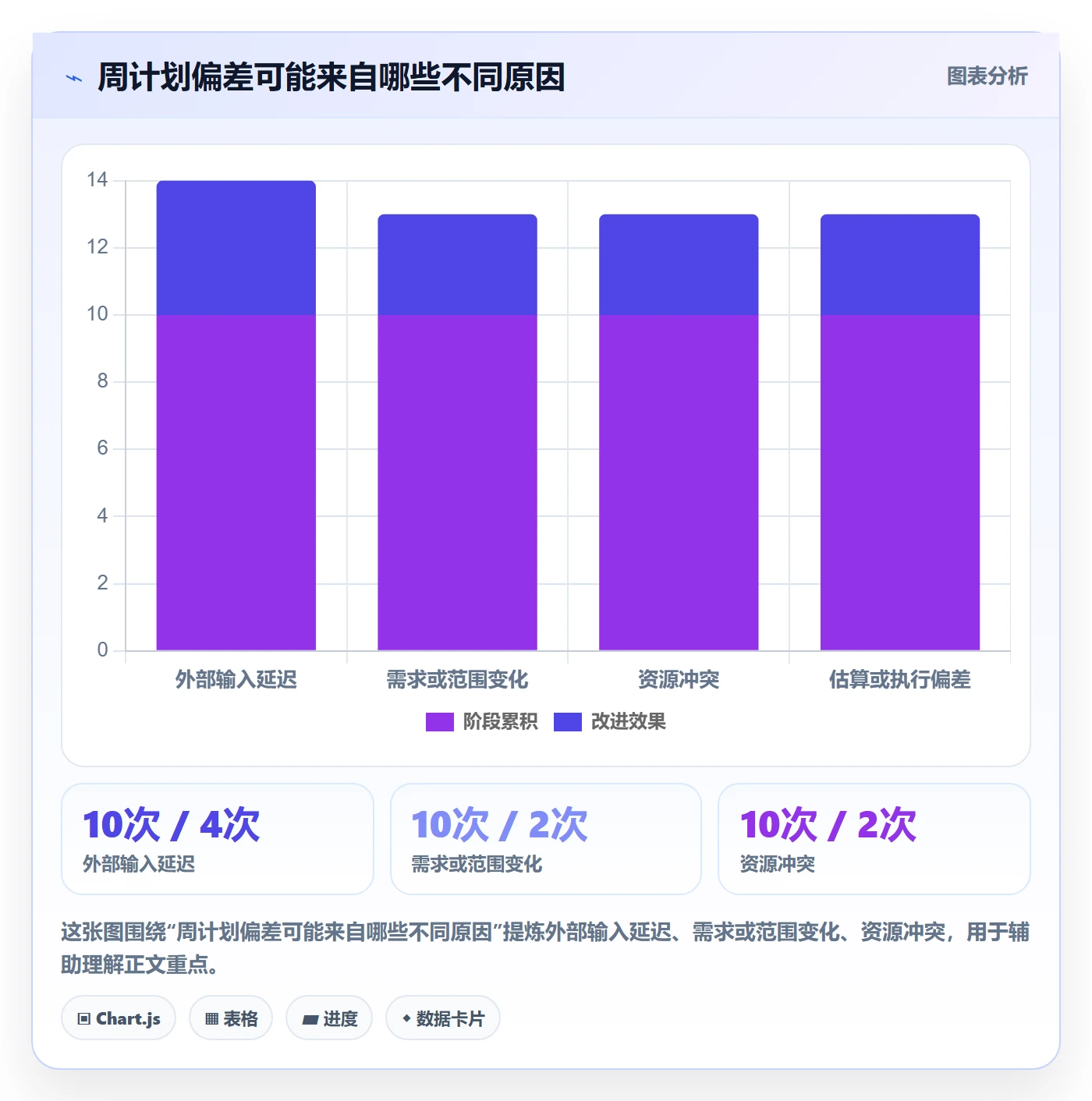
Task: Click the purple bar for 资源冲突
Action: pos(679,483)
